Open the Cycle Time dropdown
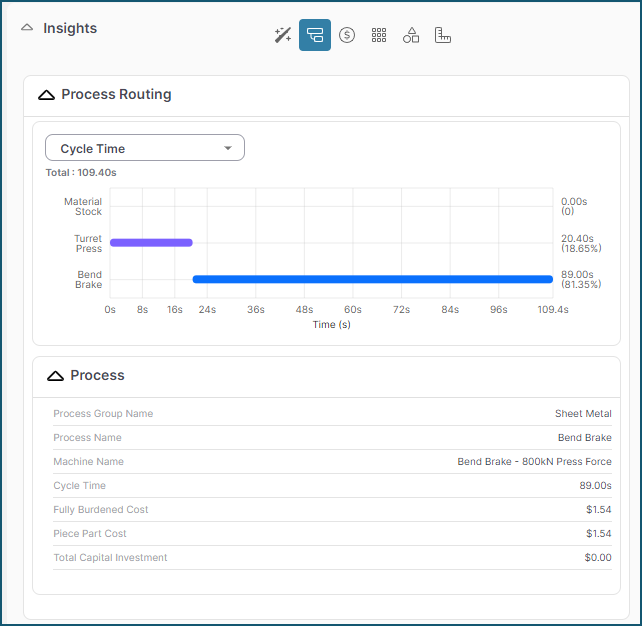This screenshot has width=642, height=626. click(x=145, y=148)
